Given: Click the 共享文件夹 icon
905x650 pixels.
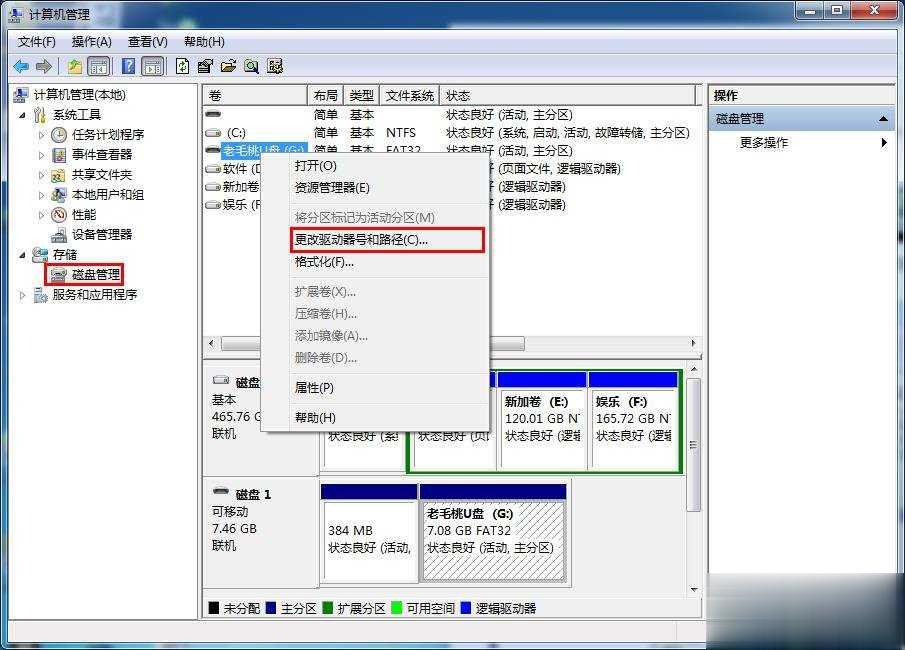Looking at the screenshot, I should (58, 175).
